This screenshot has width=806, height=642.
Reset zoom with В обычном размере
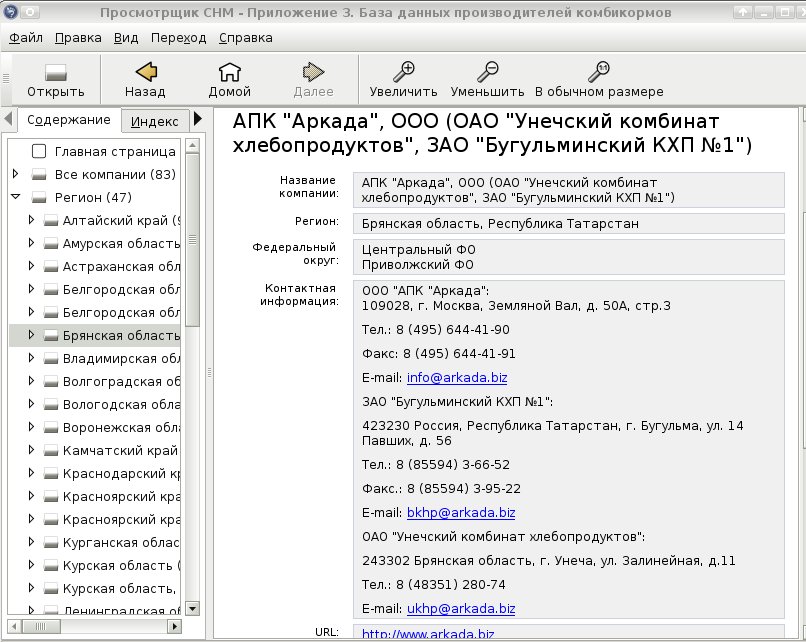tap(599, 72)
